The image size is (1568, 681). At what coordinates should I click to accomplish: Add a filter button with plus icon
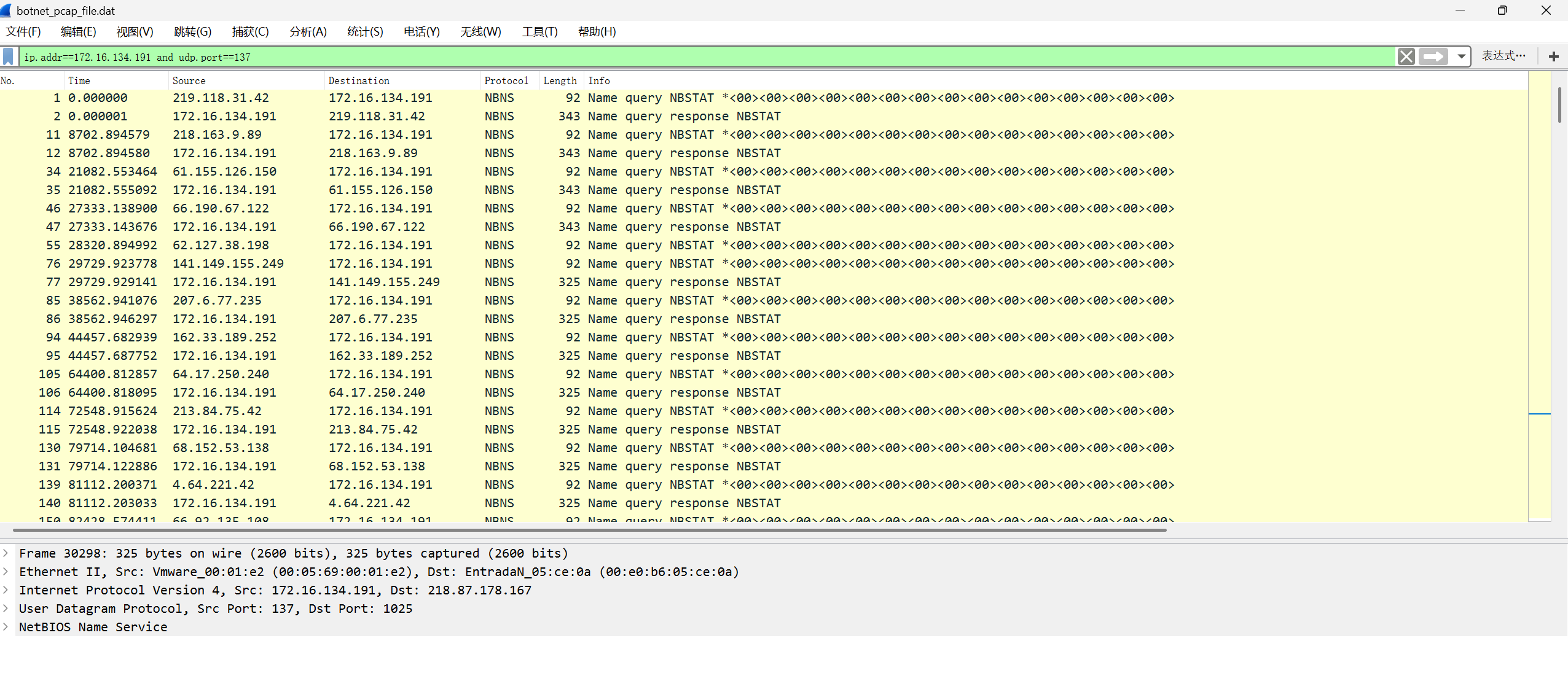[1553, 57]
